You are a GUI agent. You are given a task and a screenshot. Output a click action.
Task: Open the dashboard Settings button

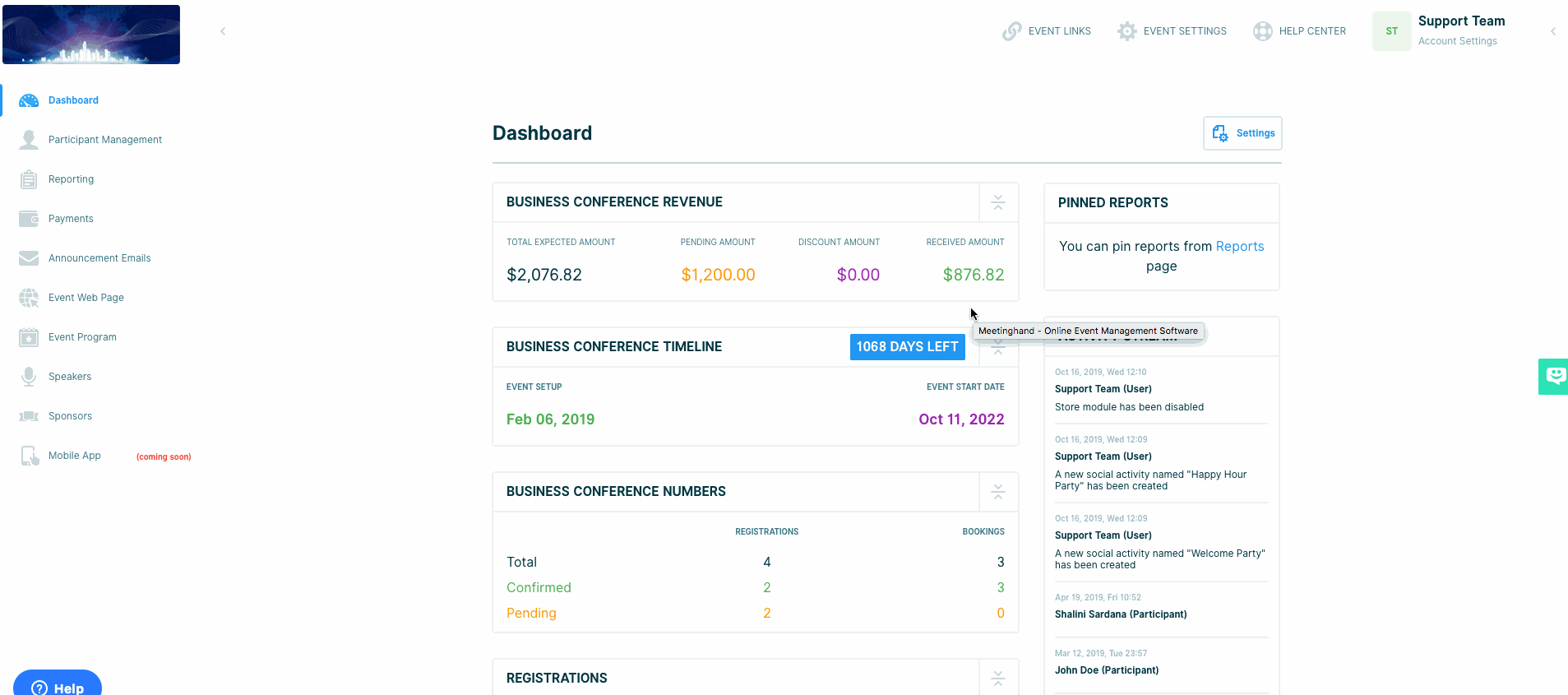1242,133
